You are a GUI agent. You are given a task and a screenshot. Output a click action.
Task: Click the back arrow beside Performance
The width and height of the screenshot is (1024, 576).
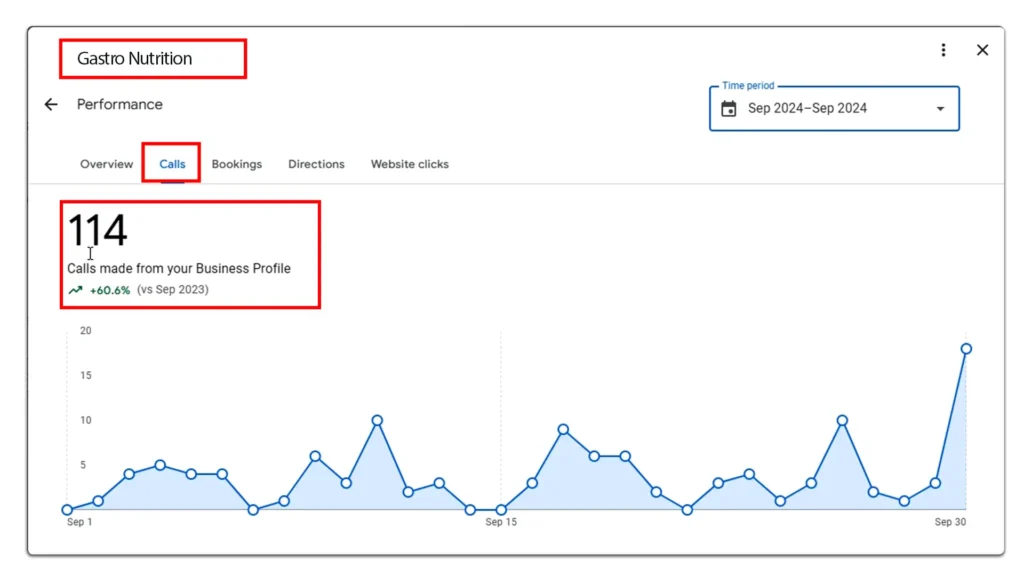coord(51,104)
